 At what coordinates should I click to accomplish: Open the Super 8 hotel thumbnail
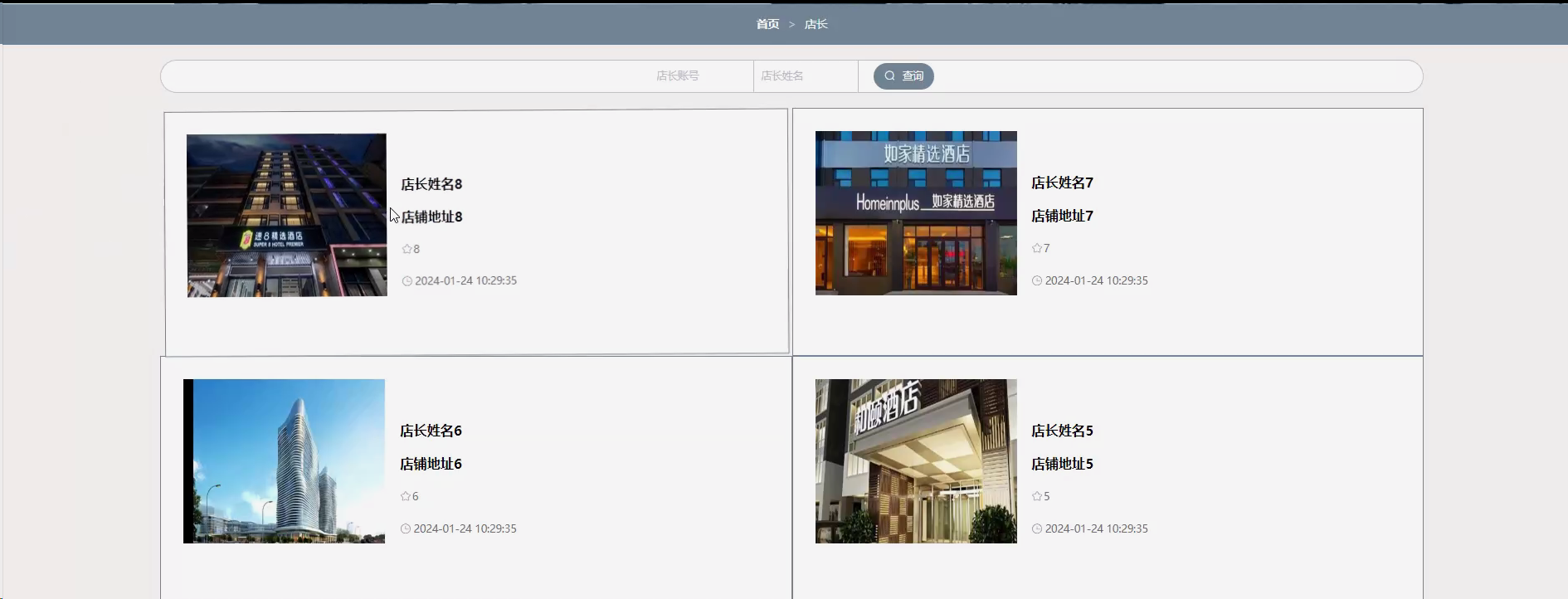tap(286, 215)
